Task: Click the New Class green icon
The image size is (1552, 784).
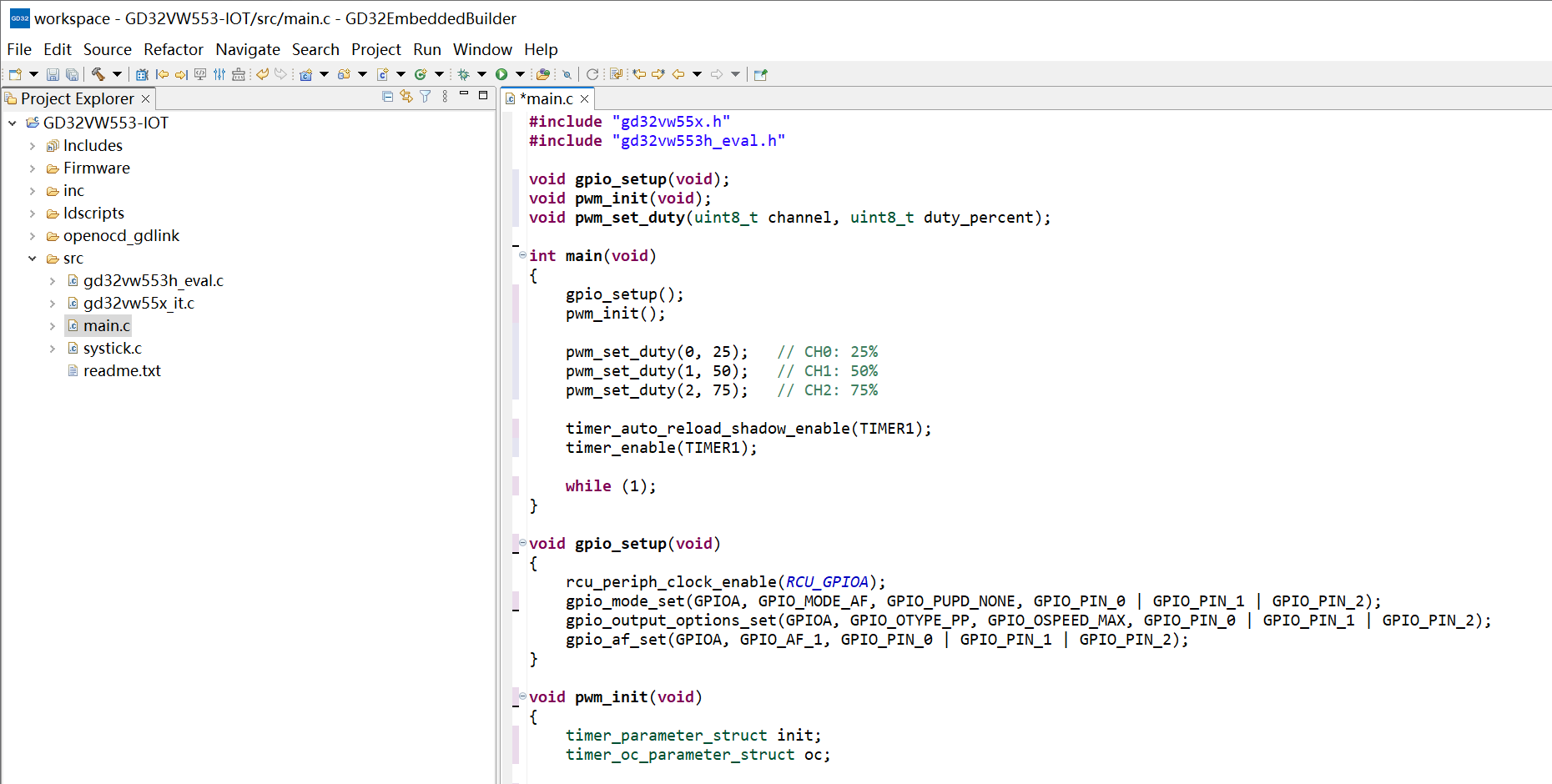Action: click(421, 74)
